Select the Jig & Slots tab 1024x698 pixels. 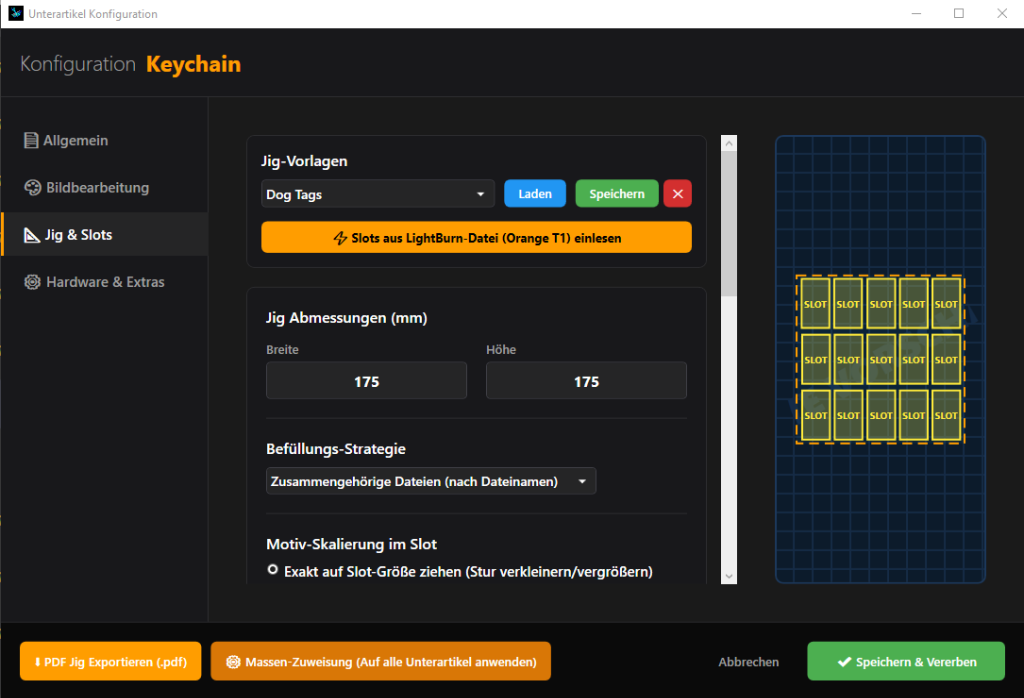point(104,234)
